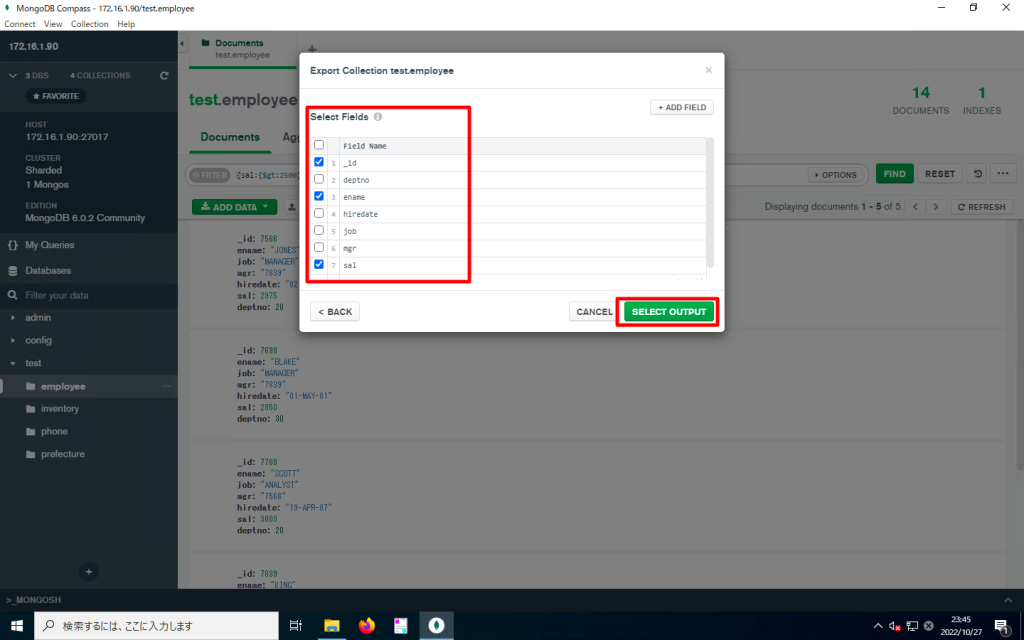
Task: Expand the config database tree
Action: point(13,341)
